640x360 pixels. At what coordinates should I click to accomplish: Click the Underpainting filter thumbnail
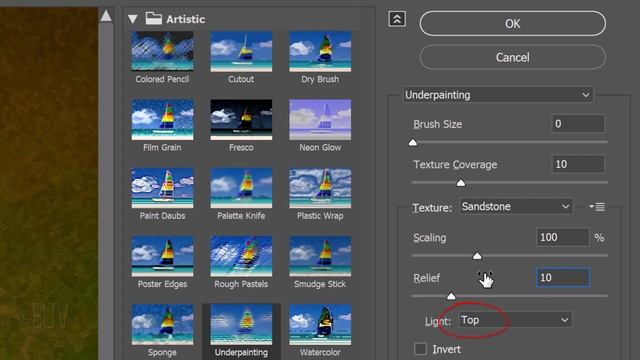pos(241,324)
